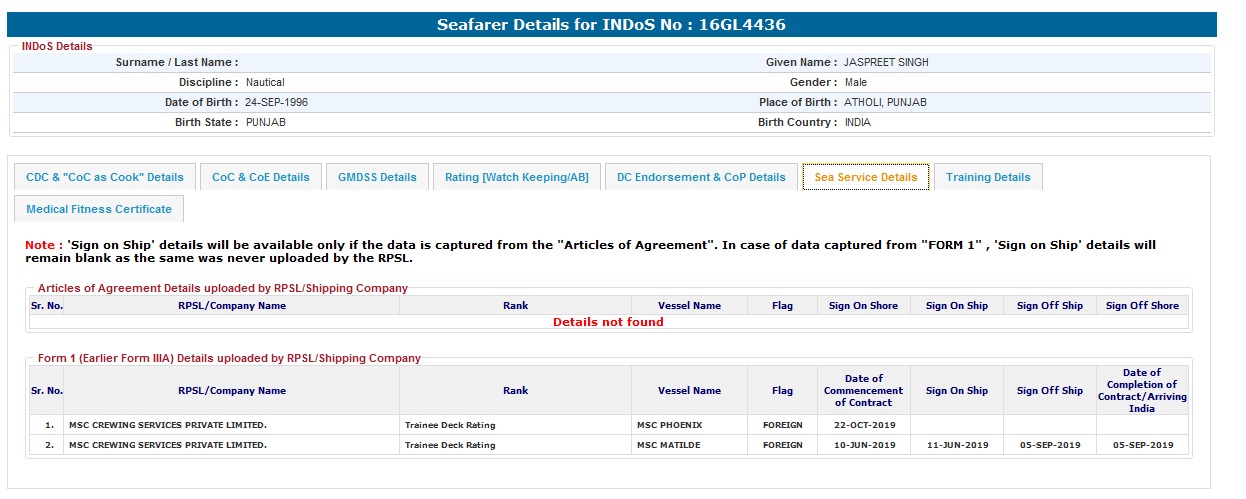Click Trainee Deck Rating for MSC MATILDE row
1246x499 pixels.
click(450, 445)
